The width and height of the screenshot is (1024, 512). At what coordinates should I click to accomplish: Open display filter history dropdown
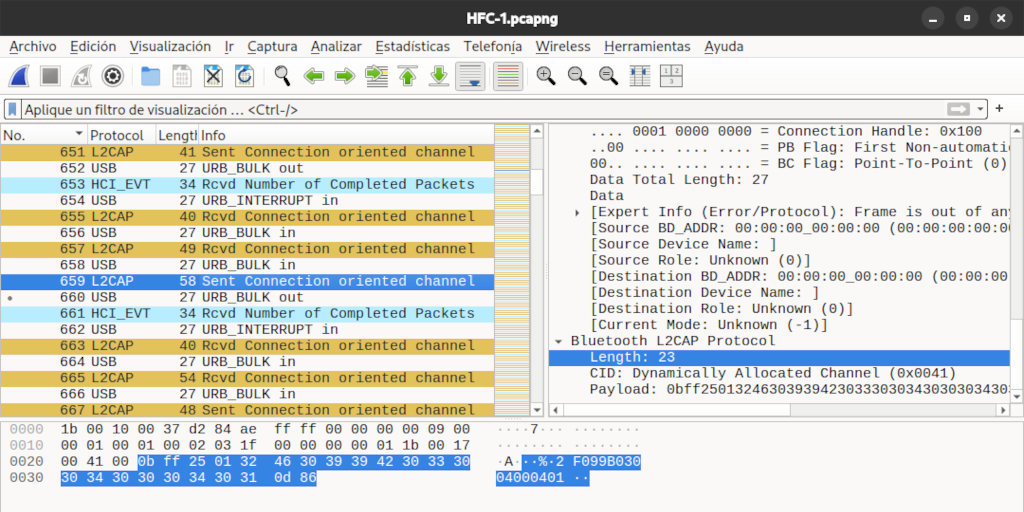(980, 109)
